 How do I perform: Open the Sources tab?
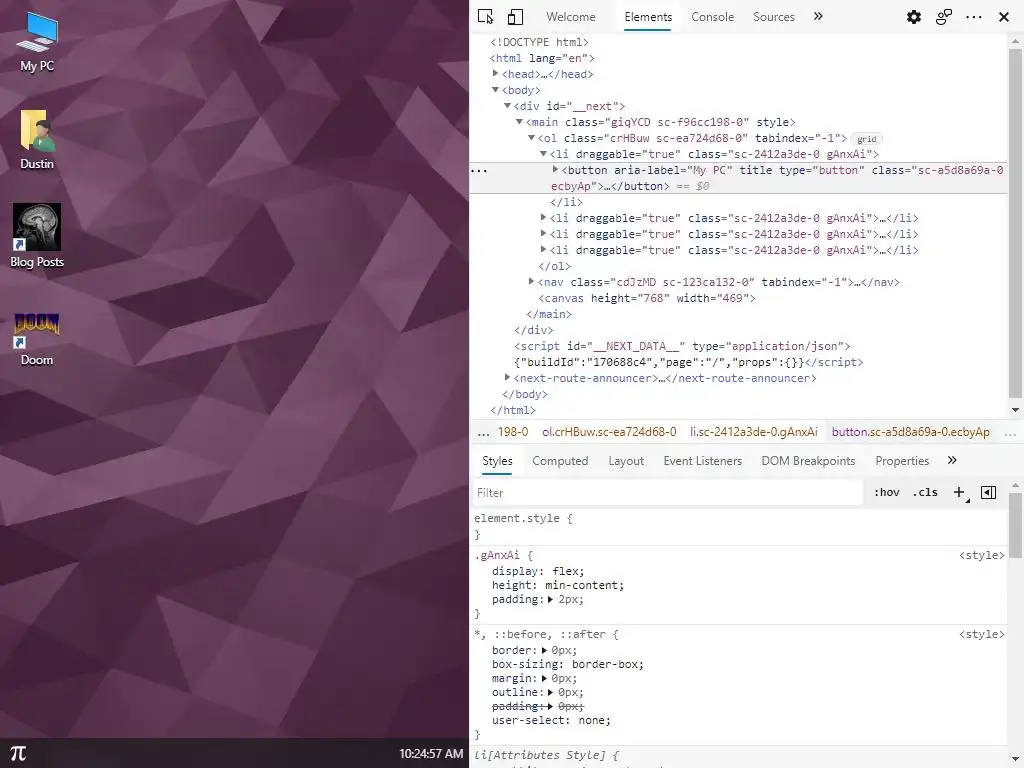click(x=774, y=17)
